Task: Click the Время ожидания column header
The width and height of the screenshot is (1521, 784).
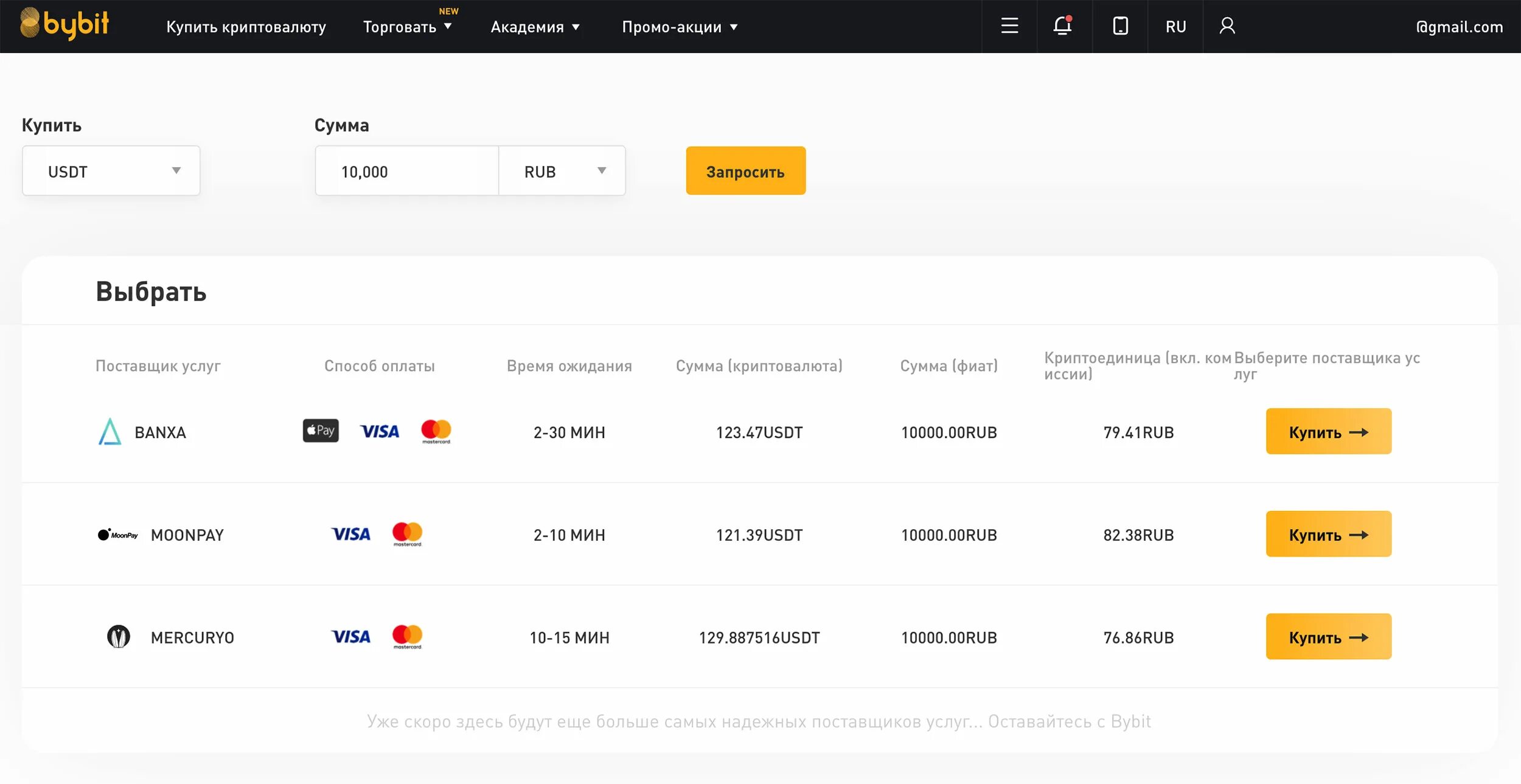Action: (x=569, y=366)
